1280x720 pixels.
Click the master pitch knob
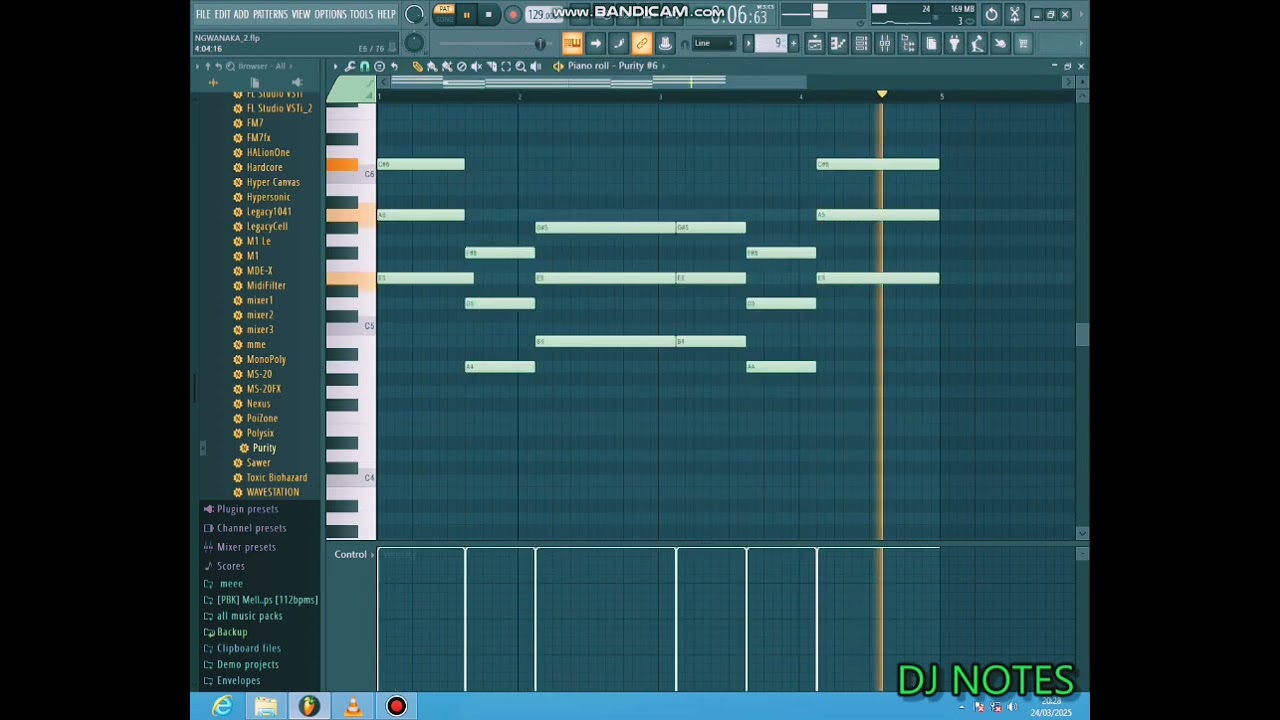(414, 43)
